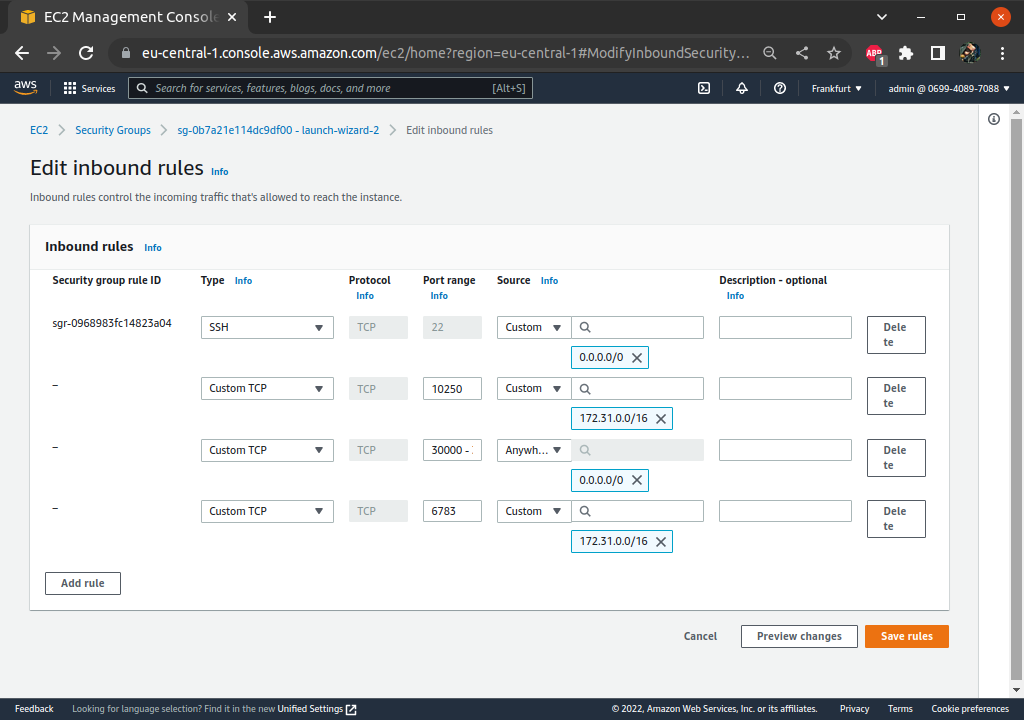
Task: Open Source Custom dropdown for port 10250 rule
Action: pyautogui.click(x=534, y=389)
